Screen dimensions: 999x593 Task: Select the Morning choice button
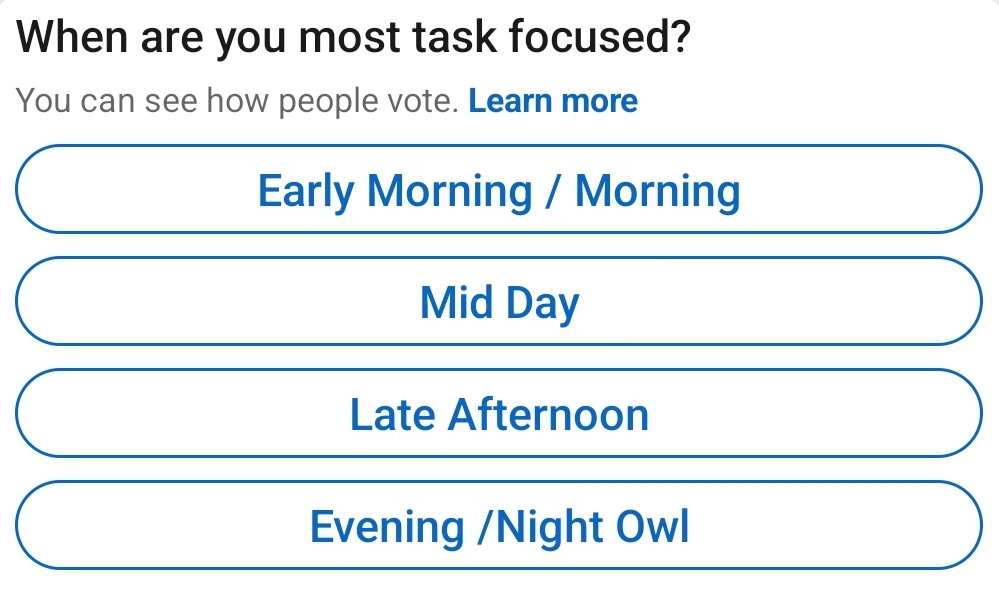pos(499,190)
